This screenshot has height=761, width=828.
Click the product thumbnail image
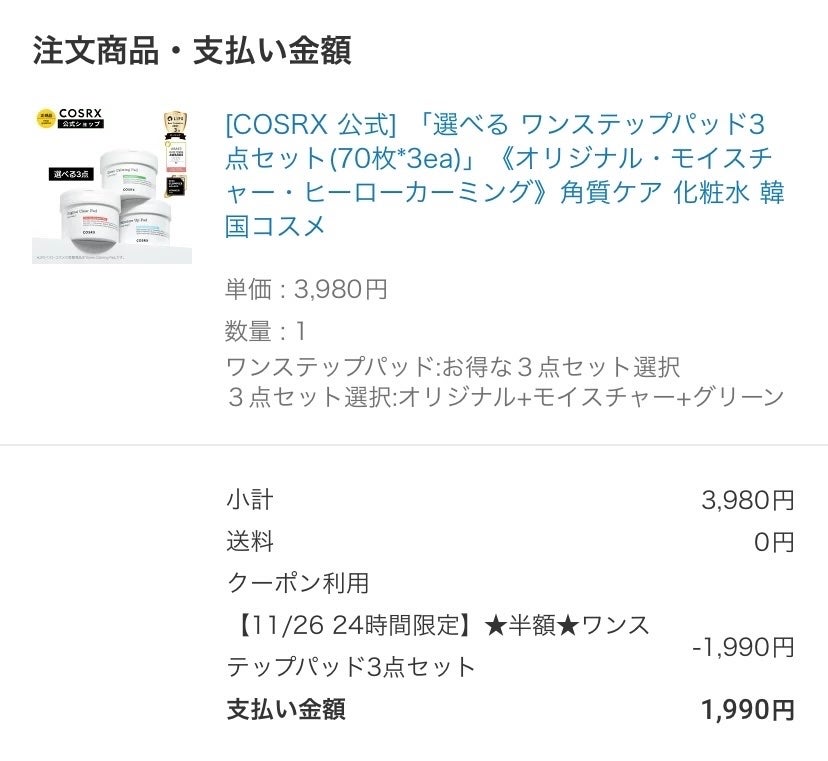(112, 180)
